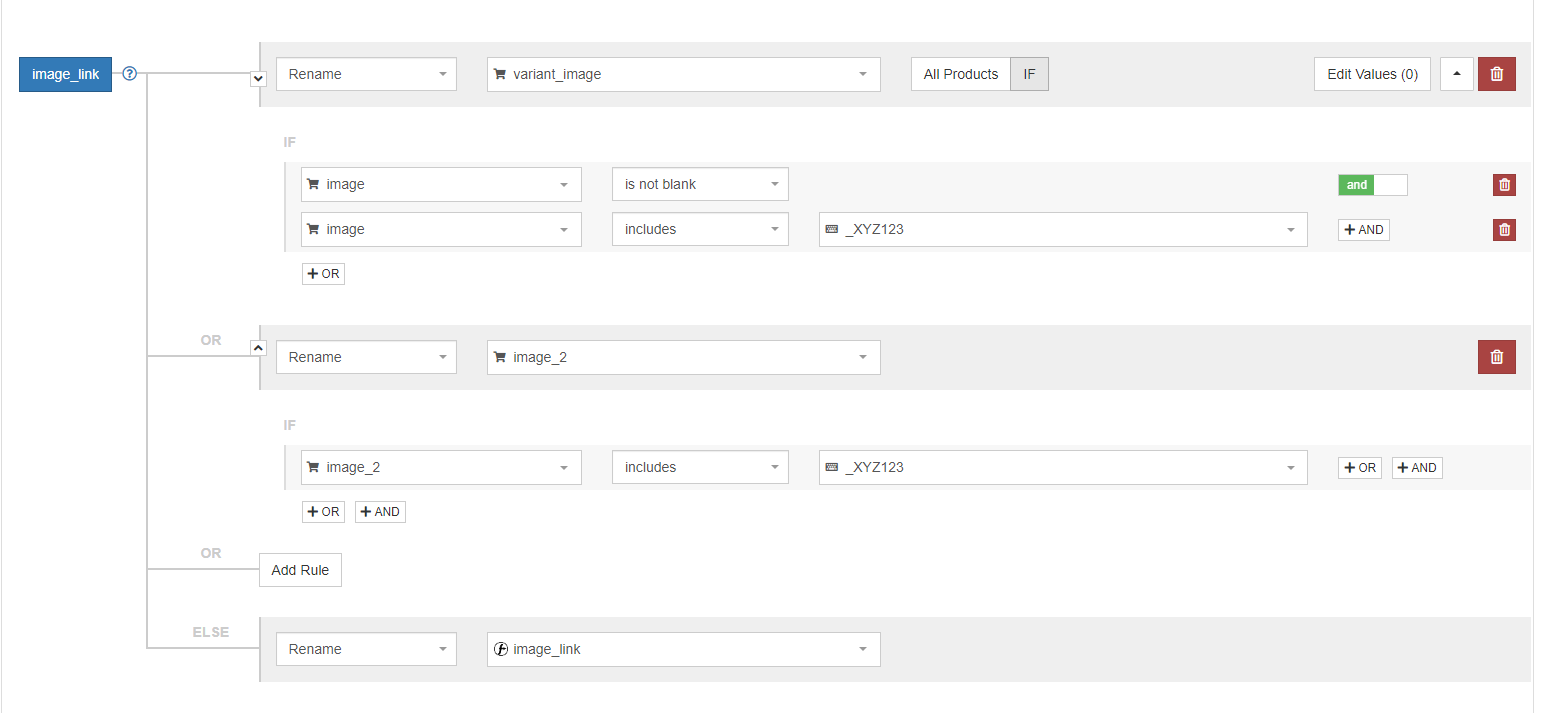Click the move-up arrow next to Edit Values
This screenshot has height=713, width=1544.
[1456, 74]
